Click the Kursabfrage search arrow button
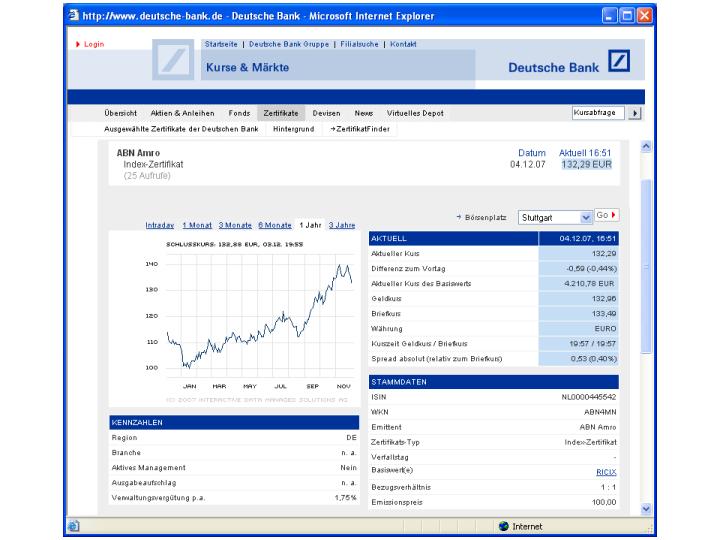This screenshot has width=720, height=540. 634,114
